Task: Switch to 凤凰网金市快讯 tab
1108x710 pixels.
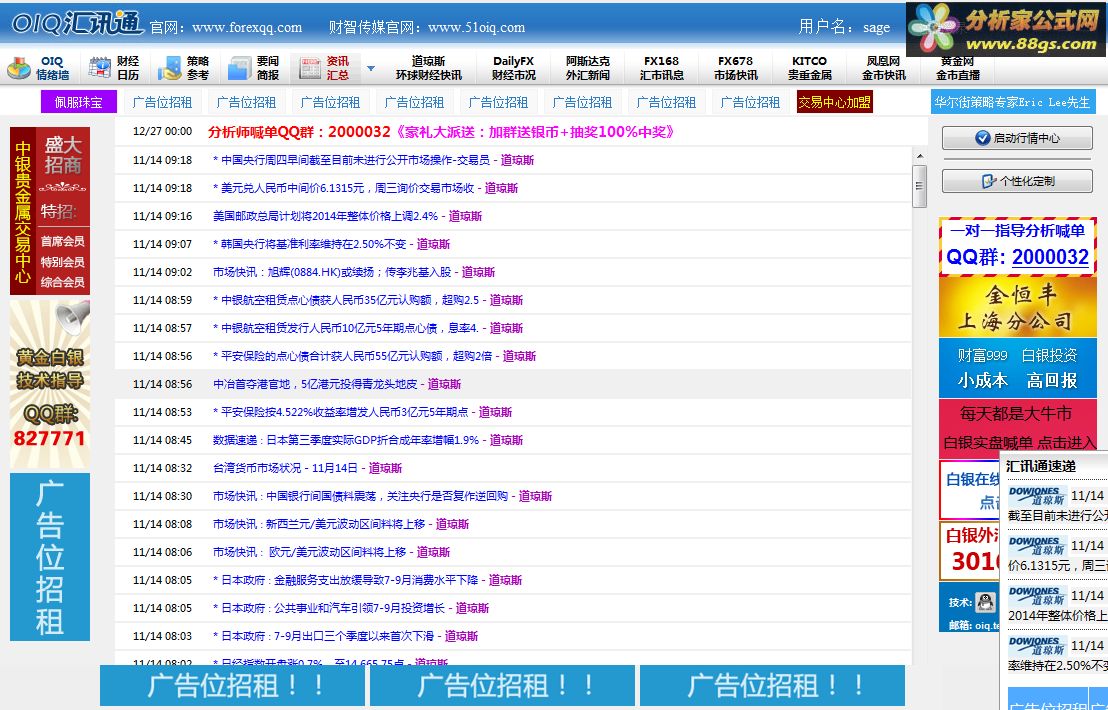Action: [x=883, y=68]
